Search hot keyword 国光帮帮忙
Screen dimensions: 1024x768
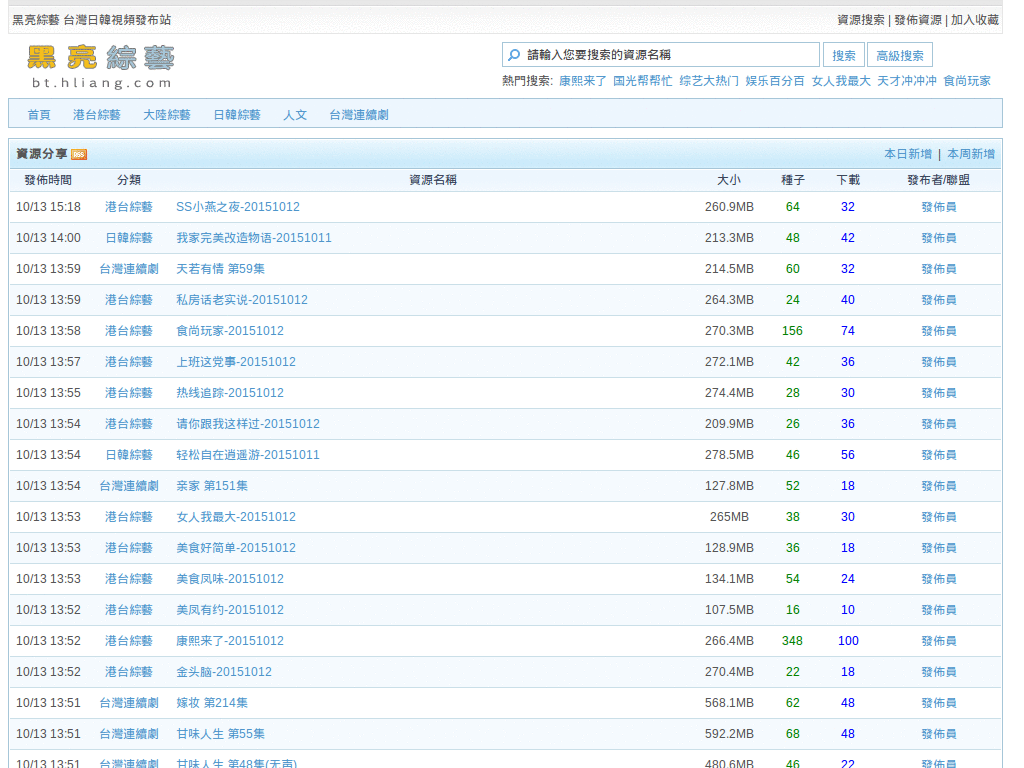click(x=643, y=81)
